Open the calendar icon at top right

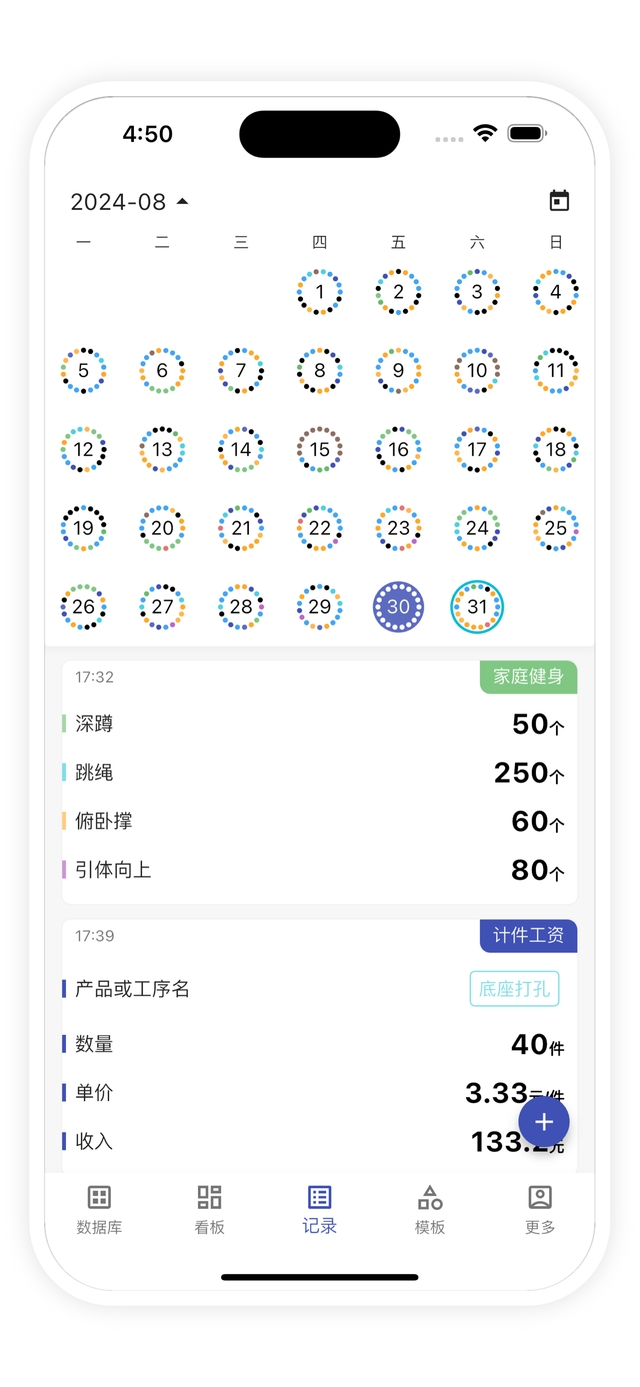tap(559, 201)
